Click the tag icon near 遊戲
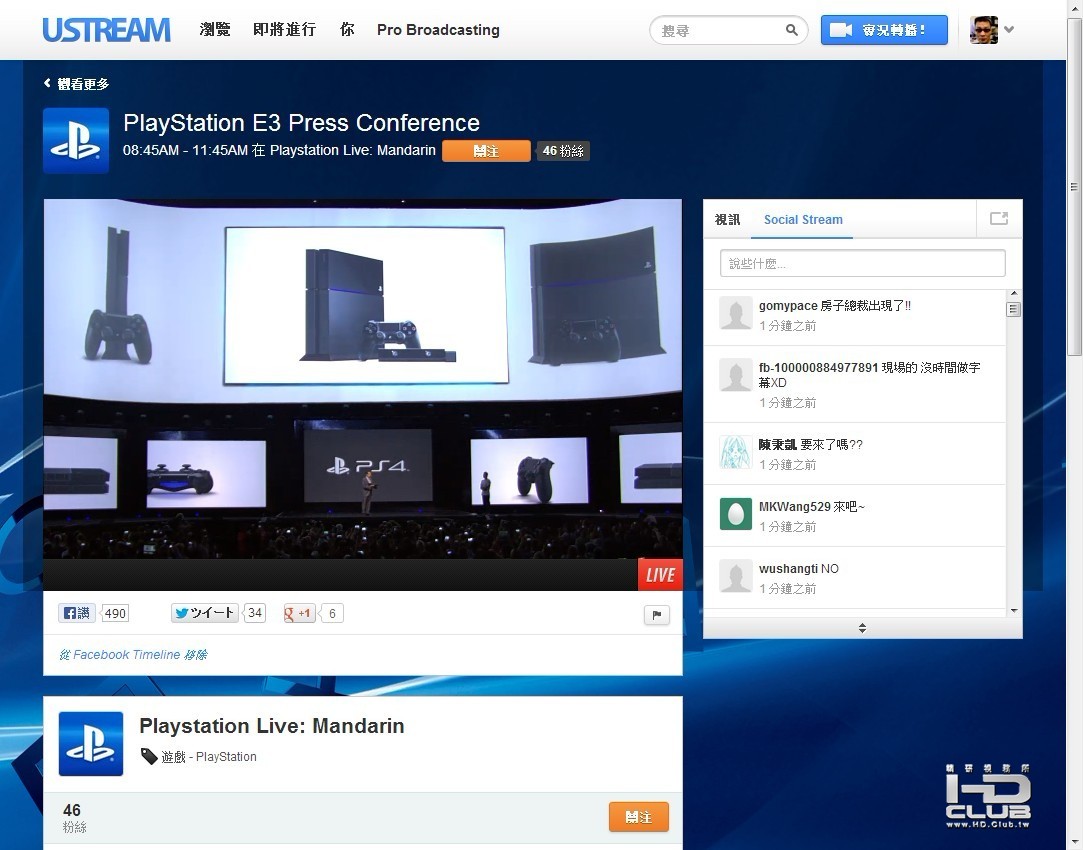Image resolution: width=1083 pixels, height=850 pixels. [148, 756]
